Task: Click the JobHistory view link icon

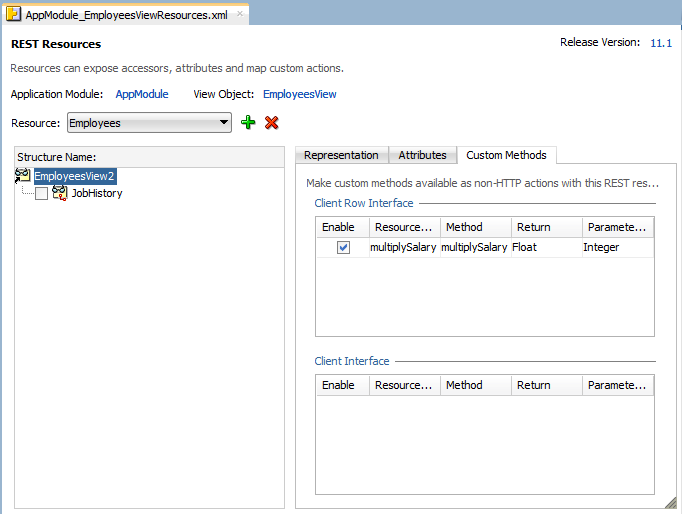Action: coord(60,193)
